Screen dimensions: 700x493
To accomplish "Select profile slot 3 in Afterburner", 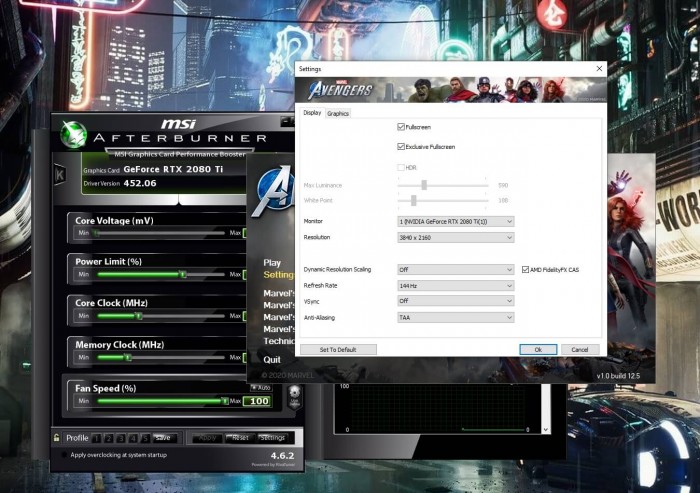I will click(122, 438).
